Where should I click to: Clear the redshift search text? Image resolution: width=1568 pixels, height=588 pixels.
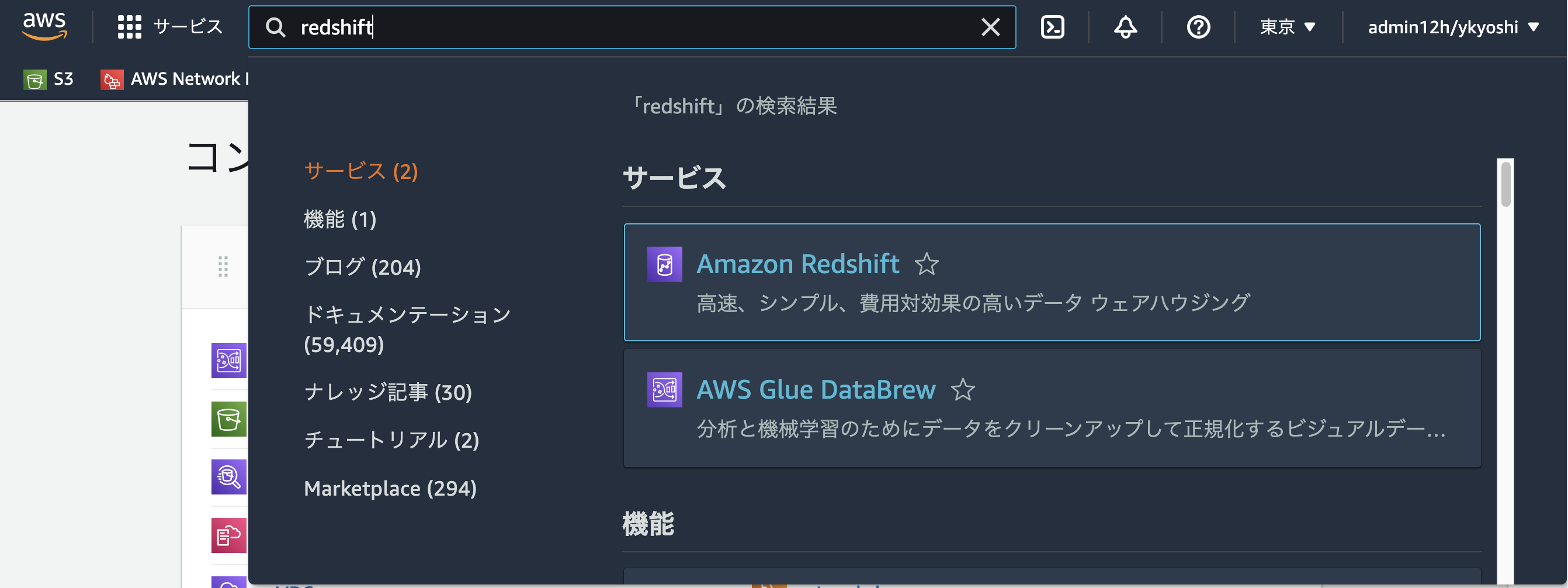(x=990, y=27)
